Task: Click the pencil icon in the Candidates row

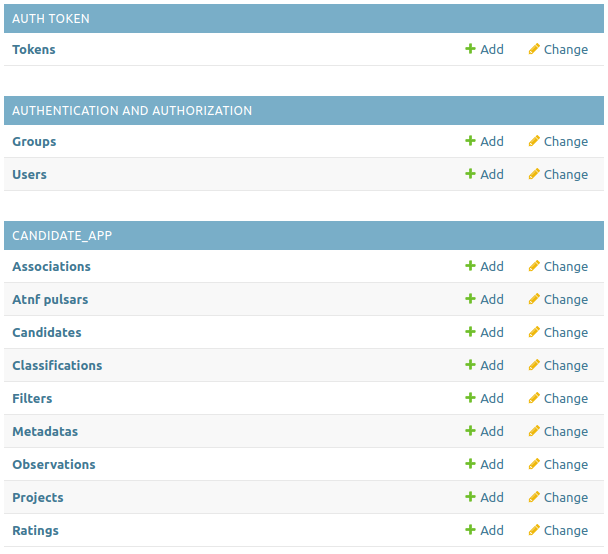Action: 534,331
